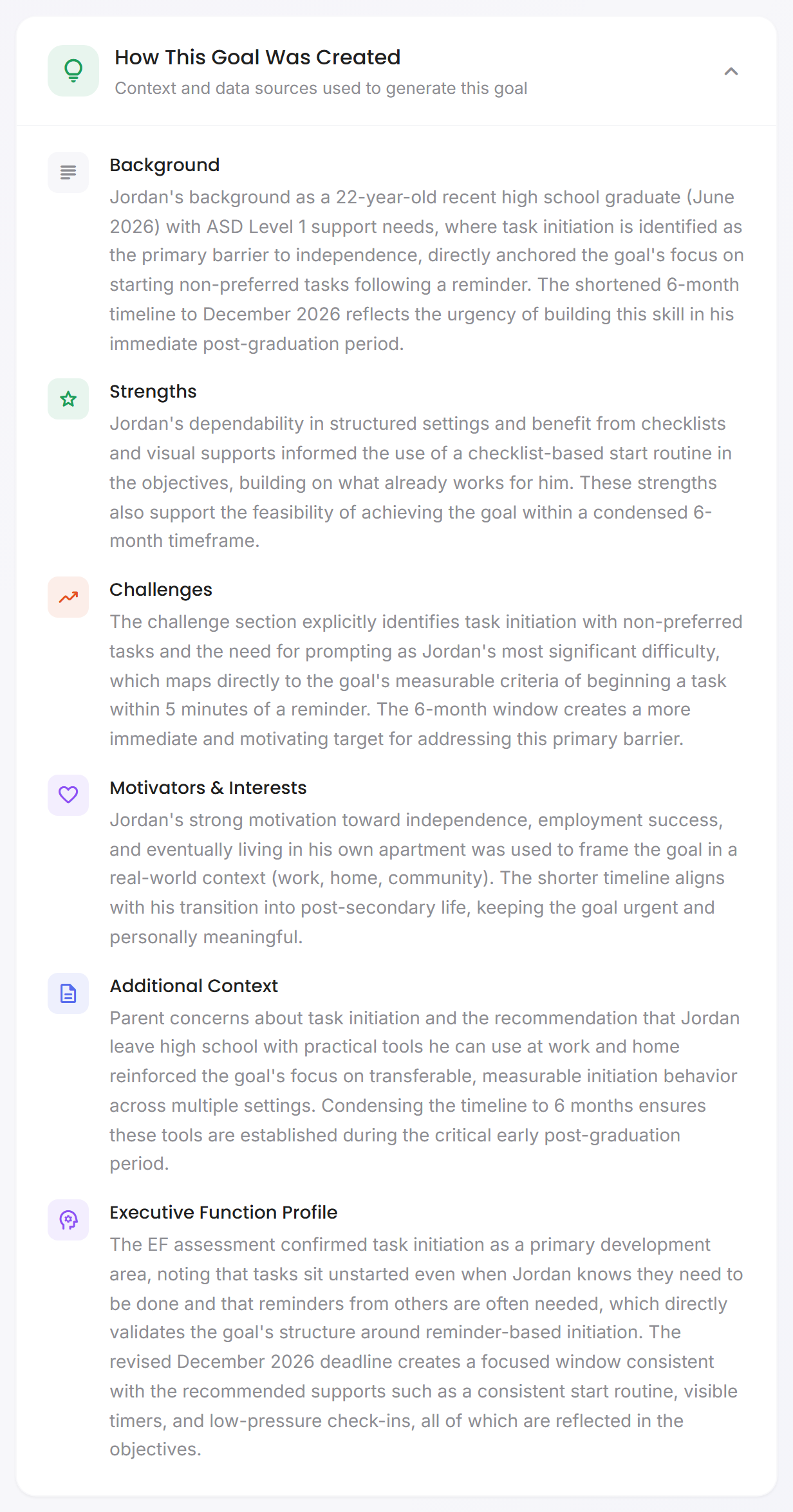Collapse the How This Goal Was Created panel
The width and height of the screenshot is (793, 1512).
click(x=731, y=71)
